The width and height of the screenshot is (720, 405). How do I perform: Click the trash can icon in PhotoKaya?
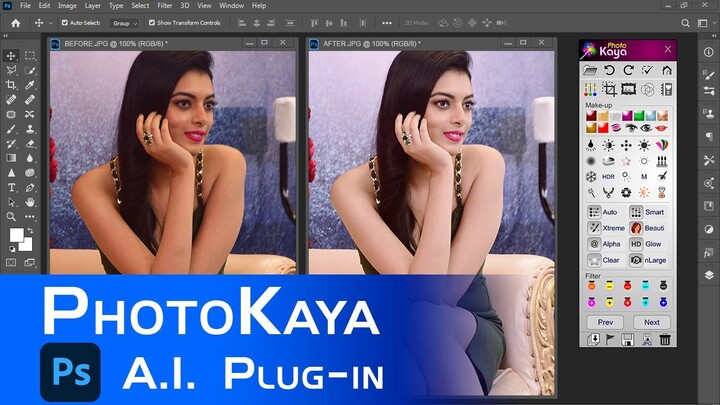(x=665, y=339)
